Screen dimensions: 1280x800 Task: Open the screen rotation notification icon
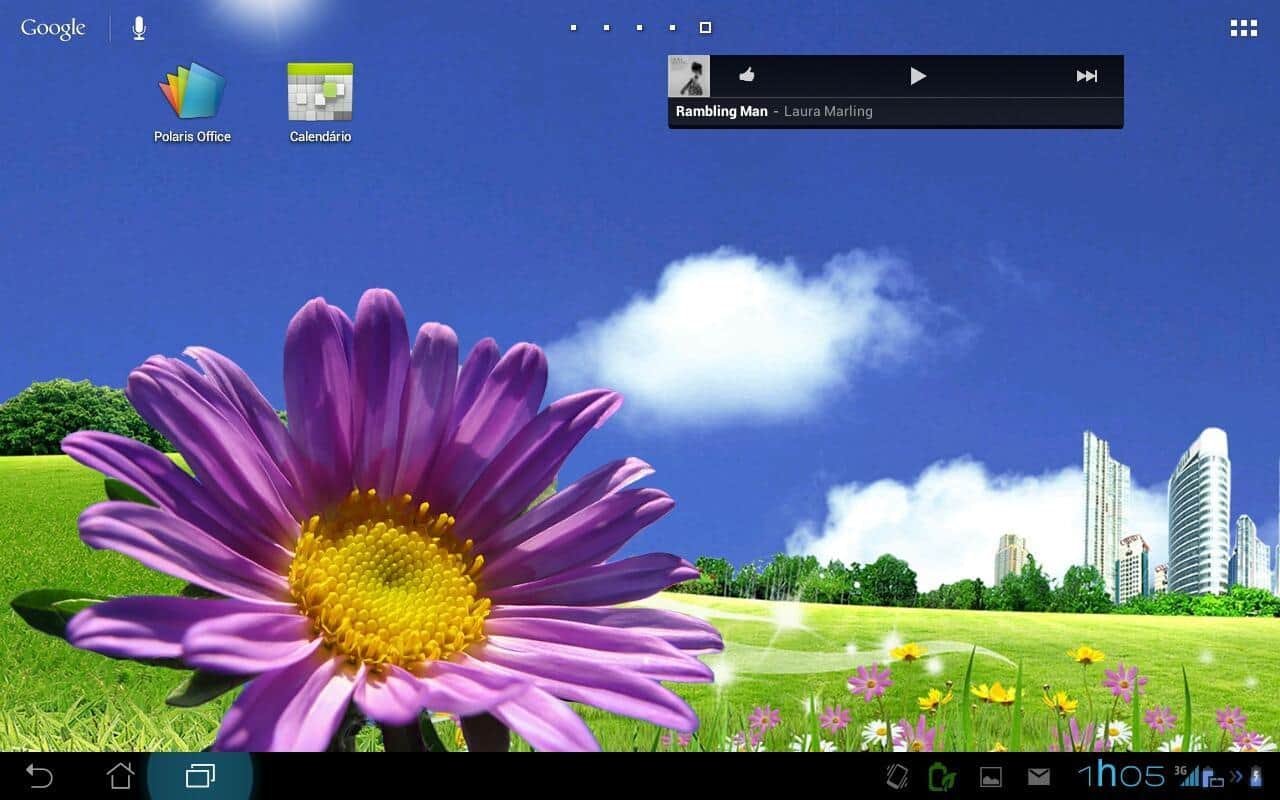click(x=897, y=776)
